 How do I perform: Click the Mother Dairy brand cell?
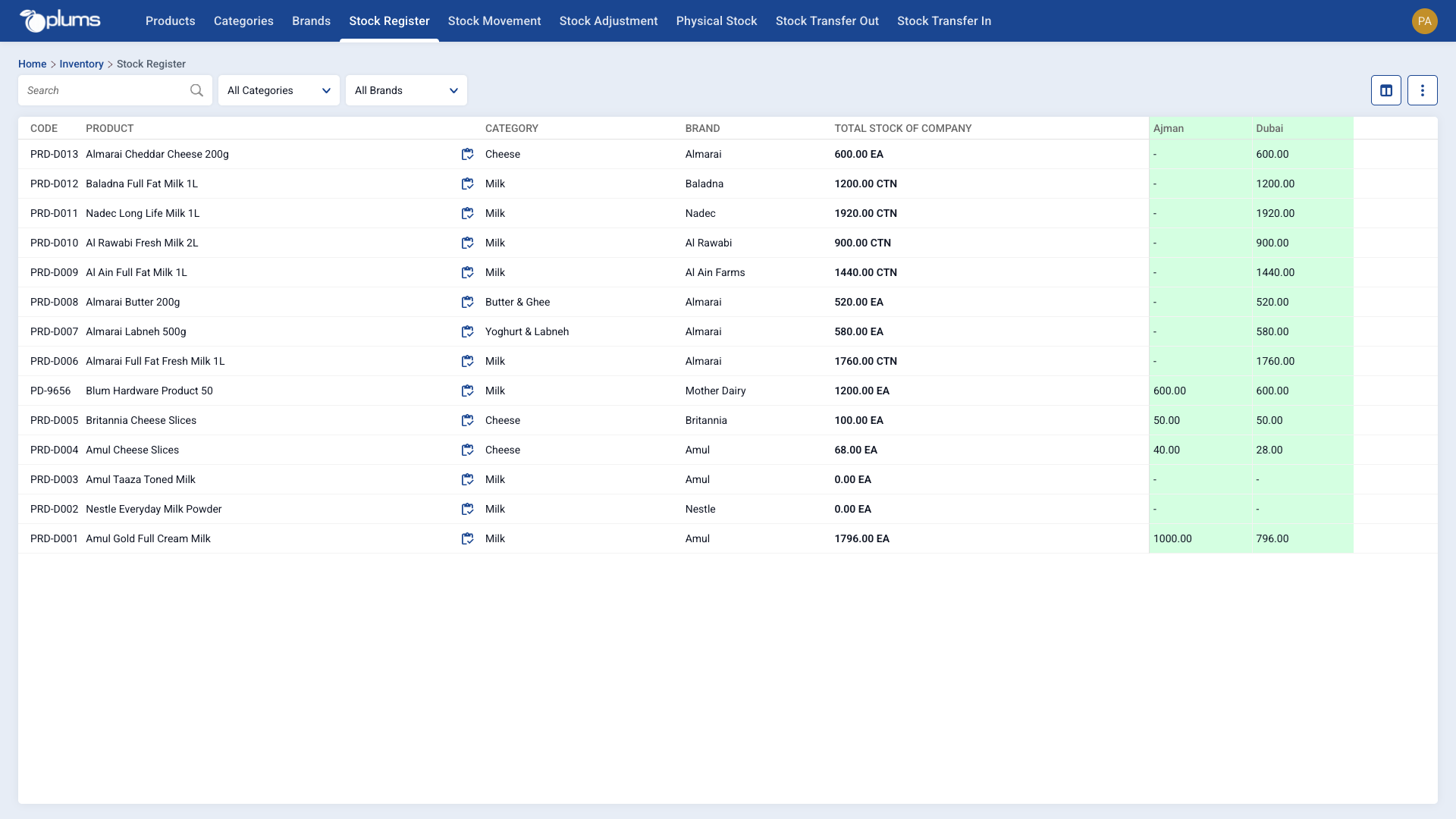(x=716, y=391)
